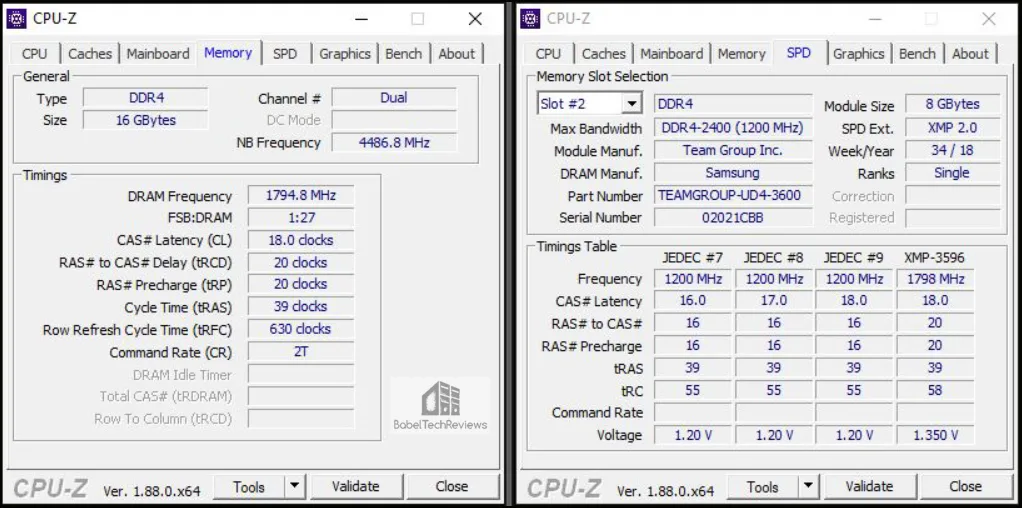Click Row Refresh Cycle Time value 630 clocks
Viewport: 1022px width, 508px height.
(x=301, y=329)
